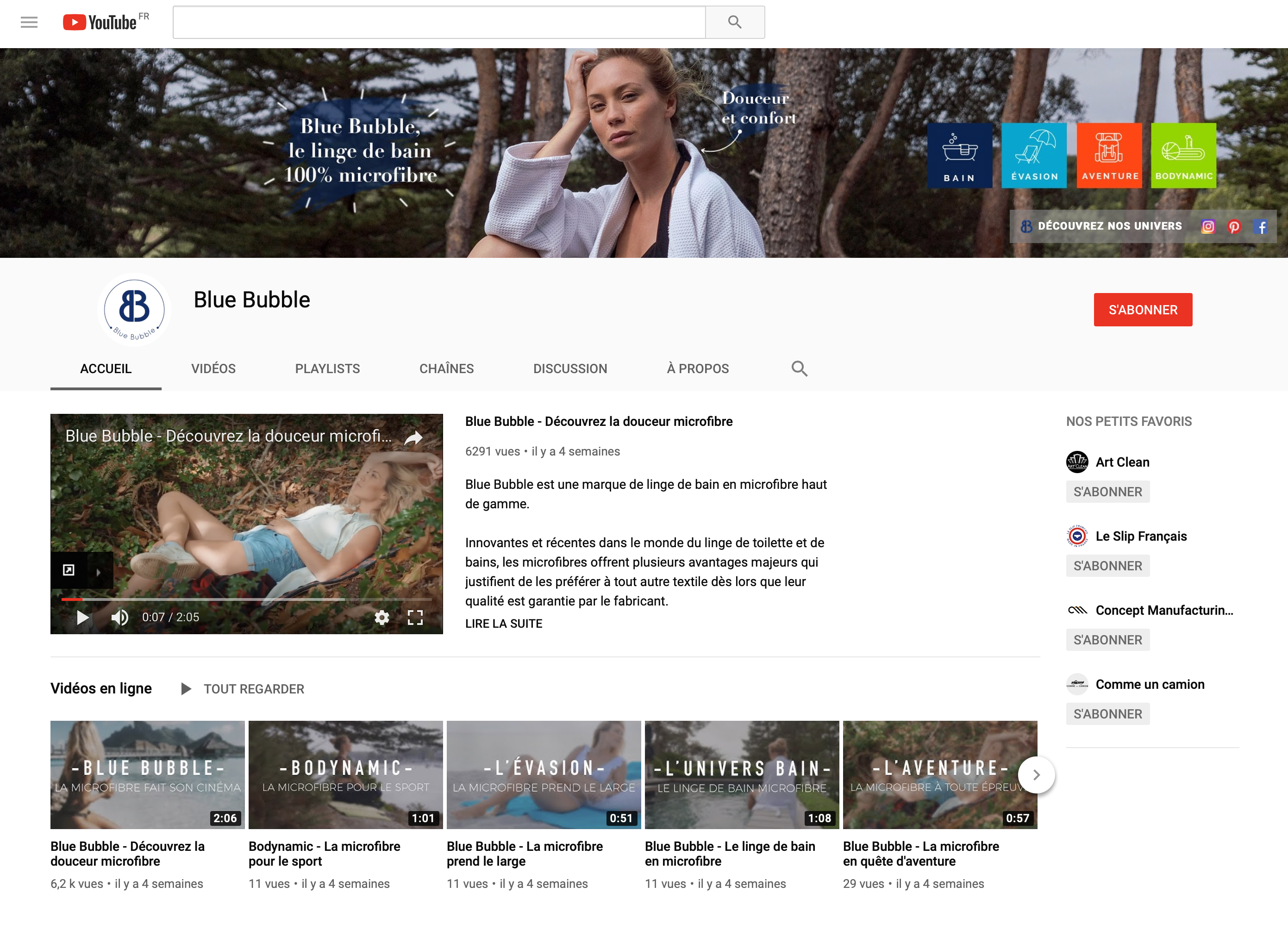Image resolution: width=1288 pixels, height=949 pixels.
Task: Switch to the Playlists tab
Action: click(327, 369)
